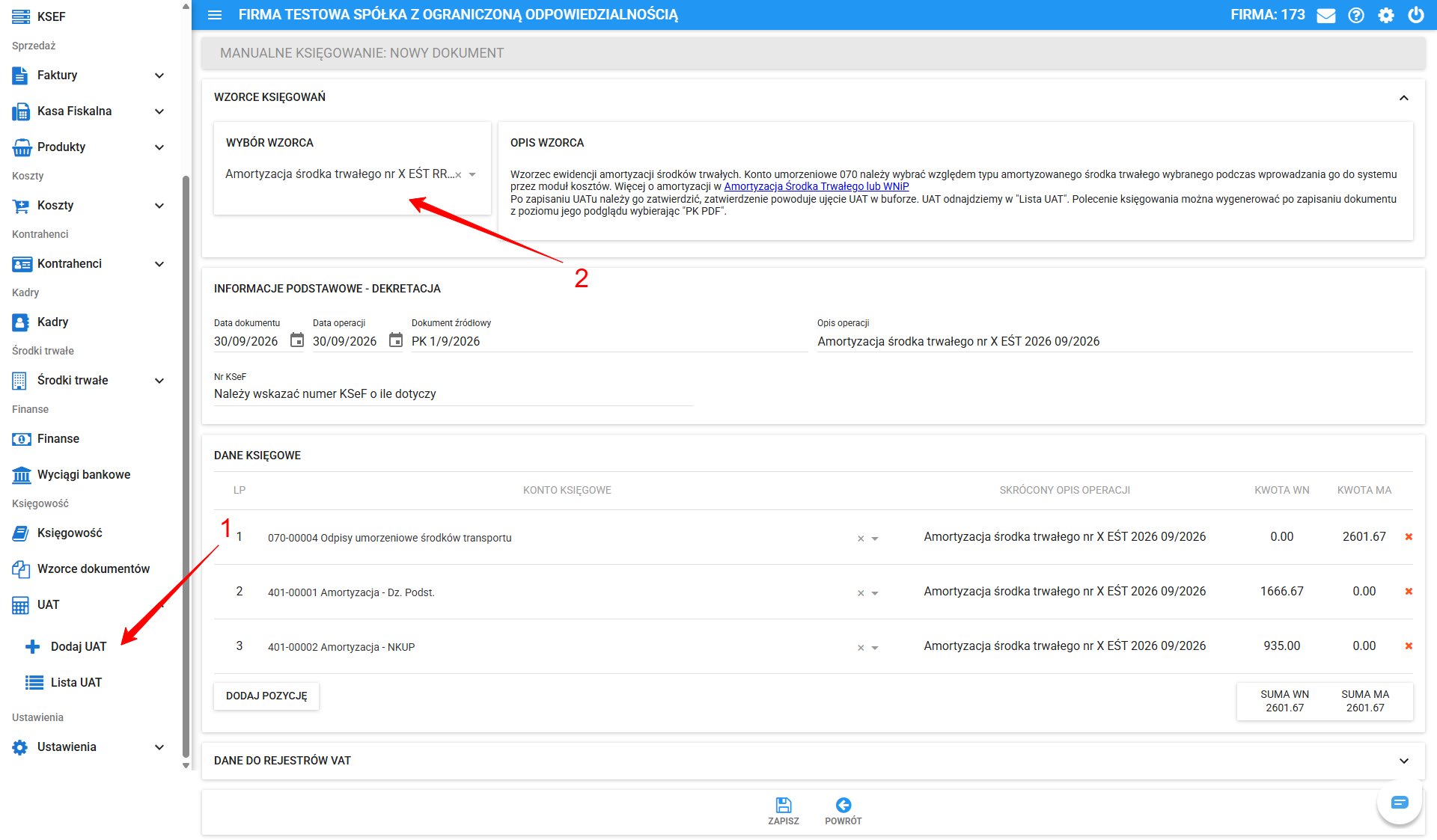The height and width of the screenshot is (840, 1437).
Task: Collapse the Wzorce księgowań section
Action: click(1404, 98)
